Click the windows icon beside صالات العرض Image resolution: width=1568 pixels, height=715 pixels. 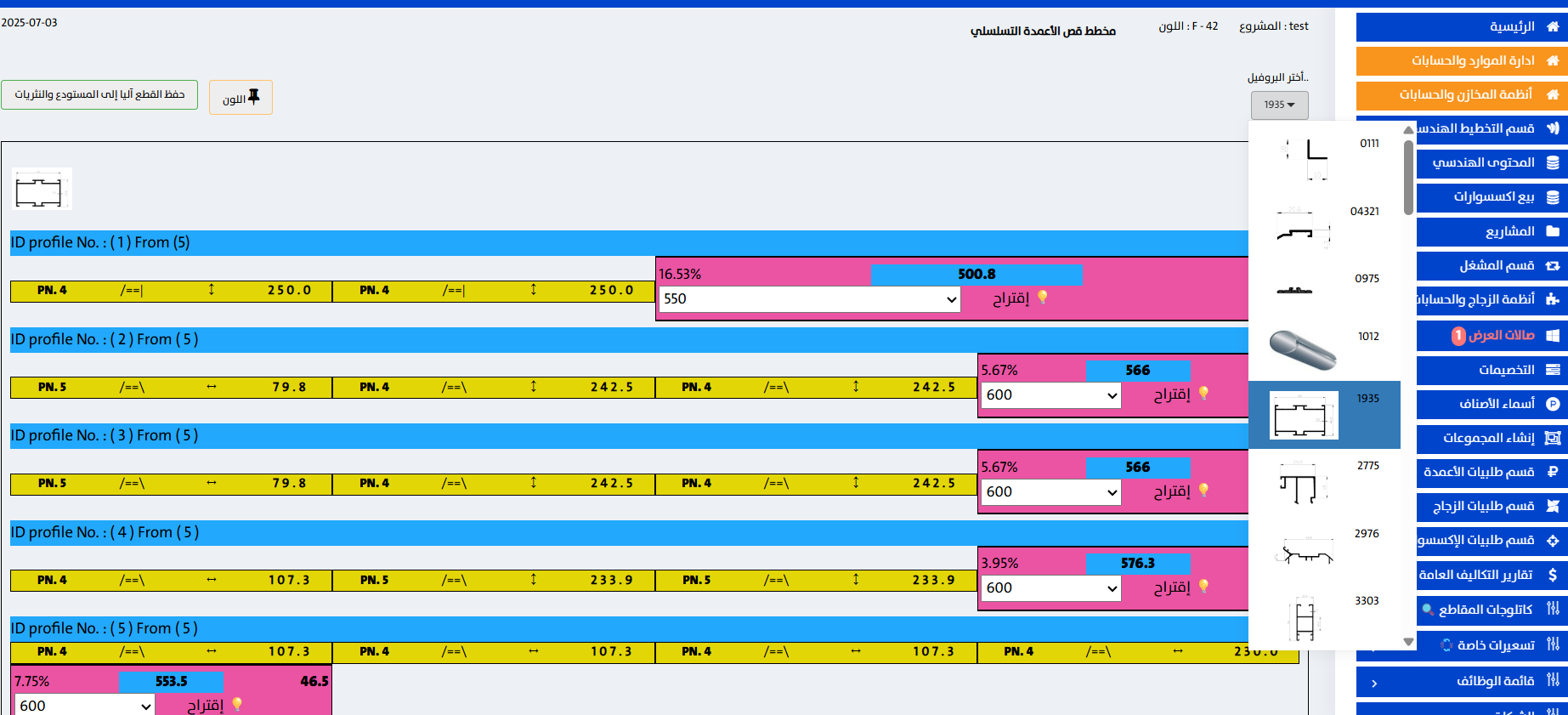[x=1553, y=335]
